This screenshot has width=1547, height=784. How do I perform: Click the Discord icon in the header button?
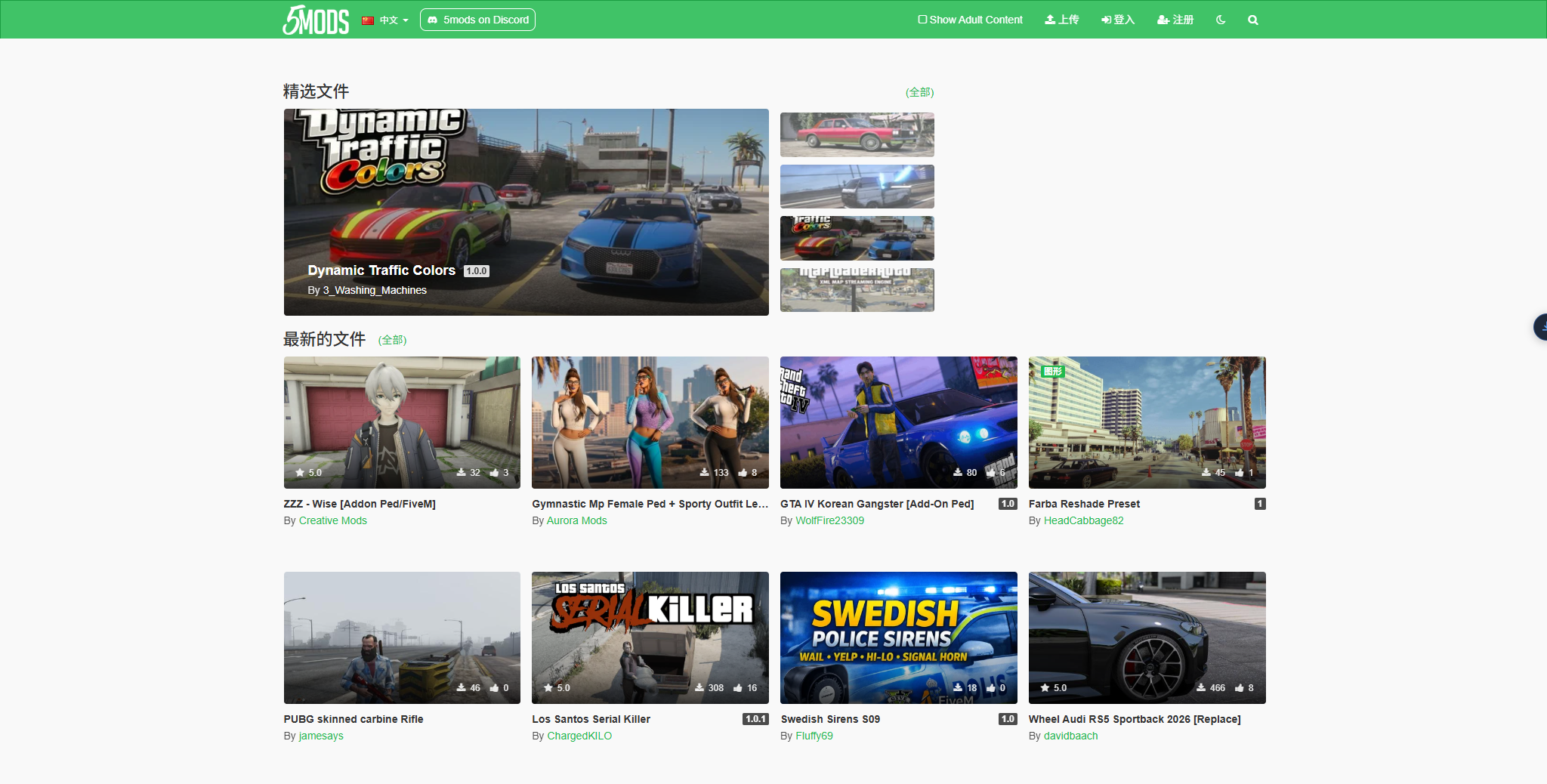coord(432,20)
